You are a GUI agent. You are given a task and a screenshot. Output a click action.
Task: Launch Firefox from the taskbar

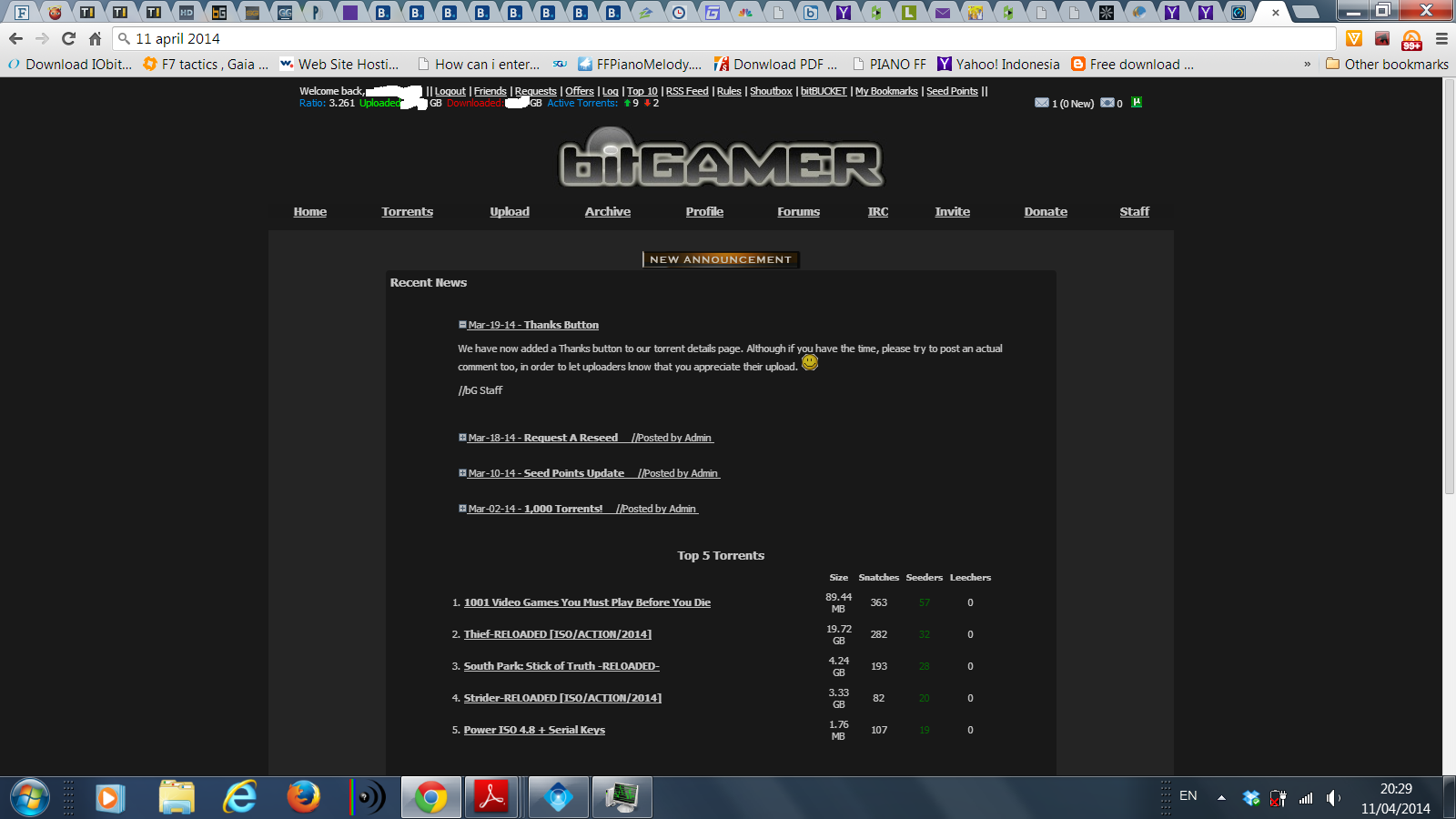click(x=304, y=798)
